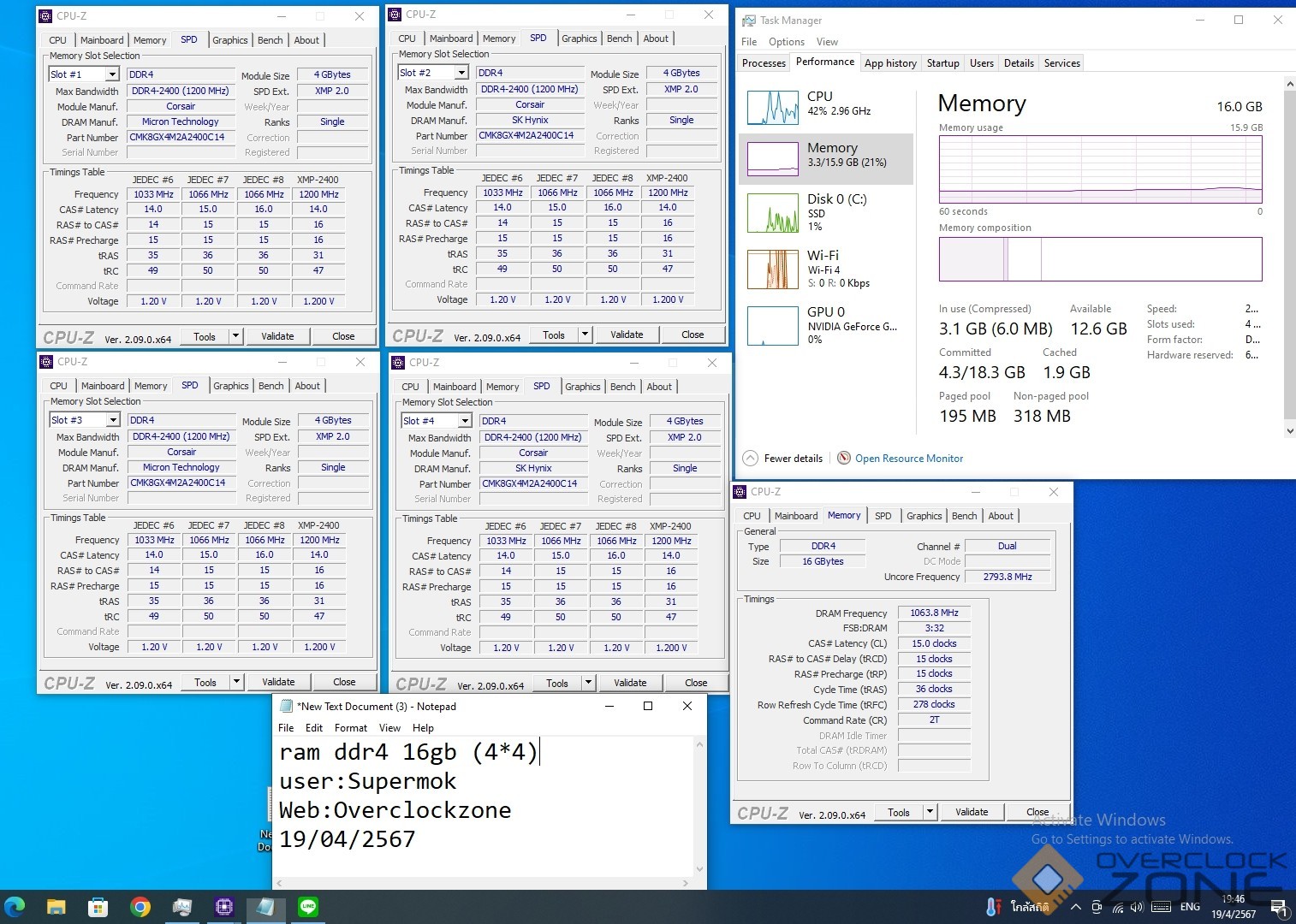This screenshot has height=924, width=1296.
Task: Expand the Tools dropdown arrow in Memory window
Action: (x=930, y=812)
